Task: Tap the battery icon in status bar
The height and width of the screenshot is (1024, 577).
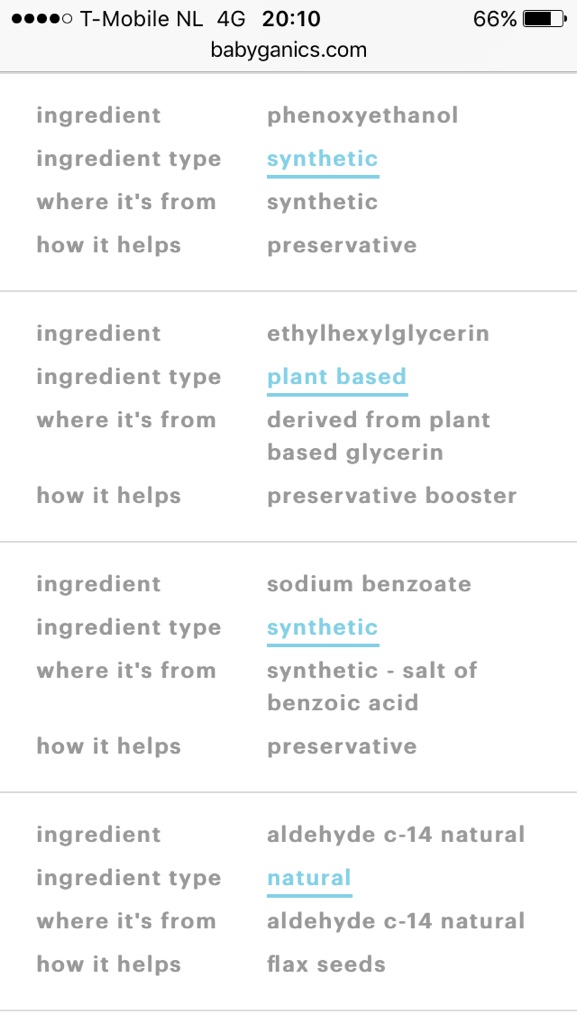Action: [x=545, y=19]
